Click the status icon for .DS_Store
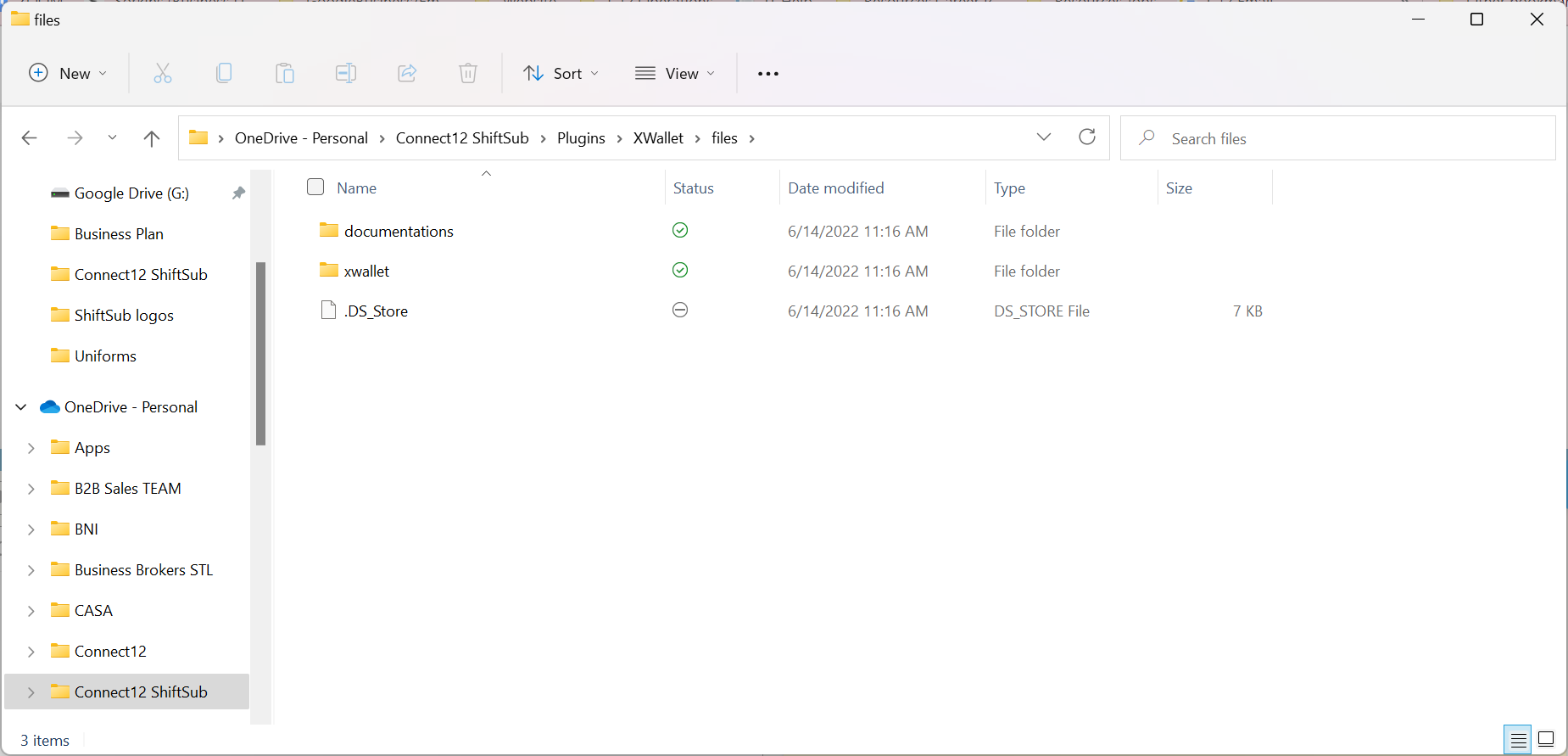The width and height of the screenshot is (1568, 756). [x=680, y=310]
